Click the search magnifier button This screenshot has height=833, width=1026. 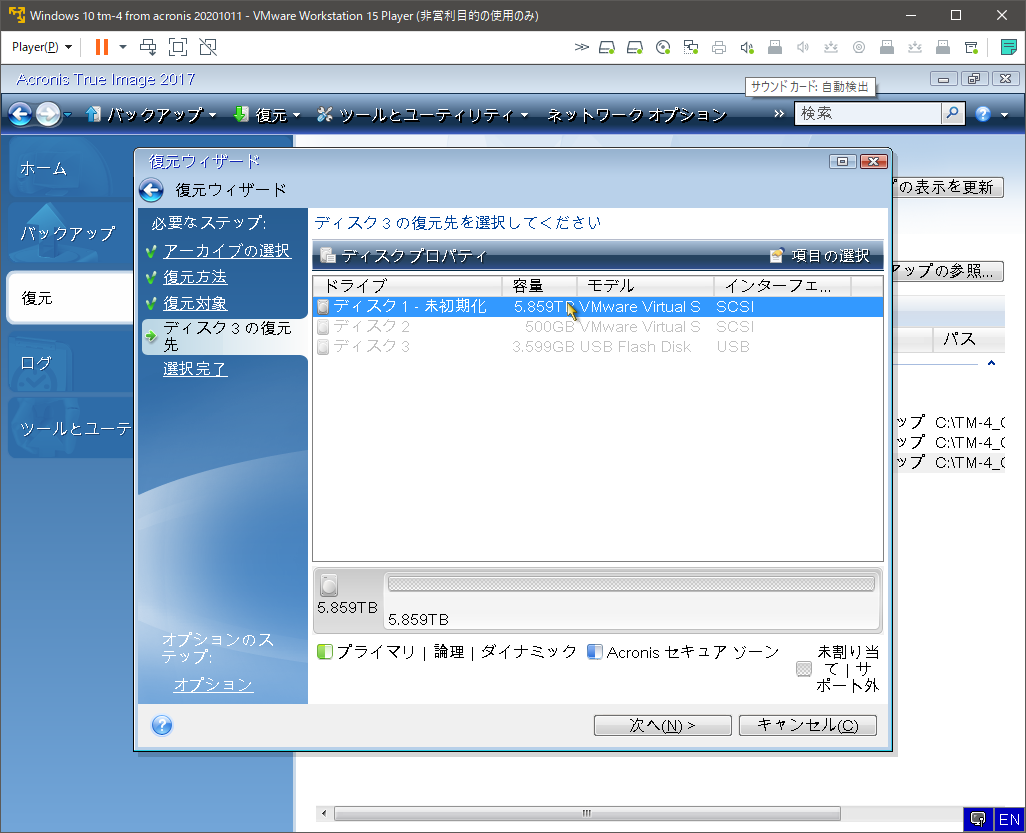coord(953,114)
